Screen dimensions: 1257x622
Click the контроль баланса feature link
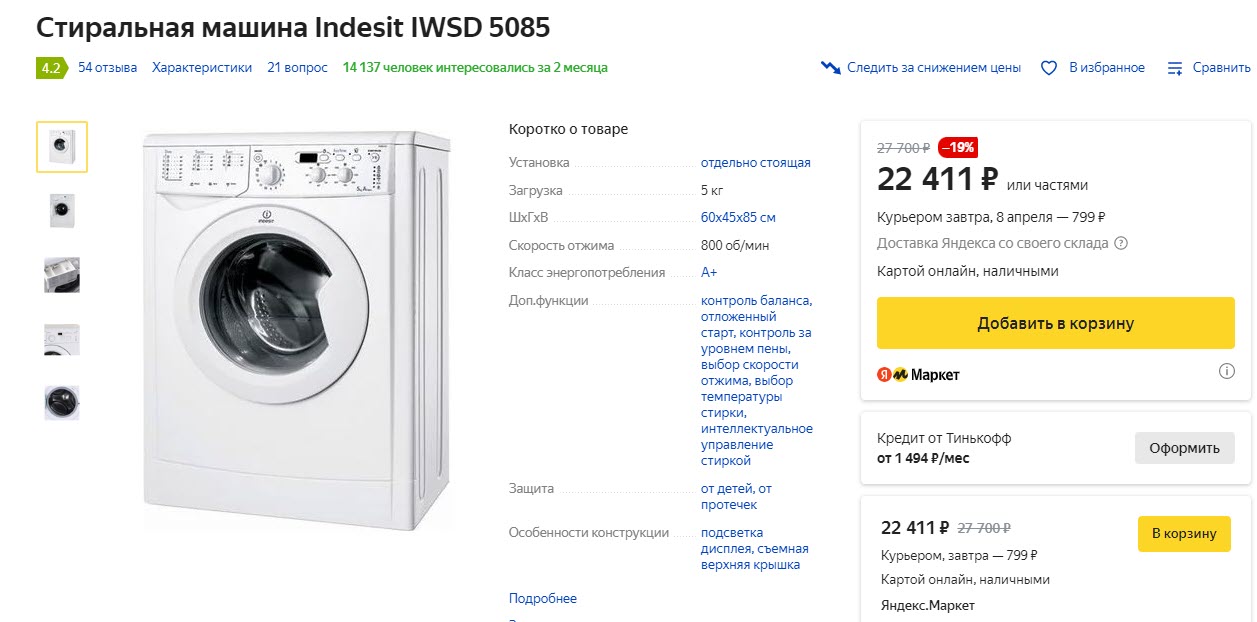(754, 299)
